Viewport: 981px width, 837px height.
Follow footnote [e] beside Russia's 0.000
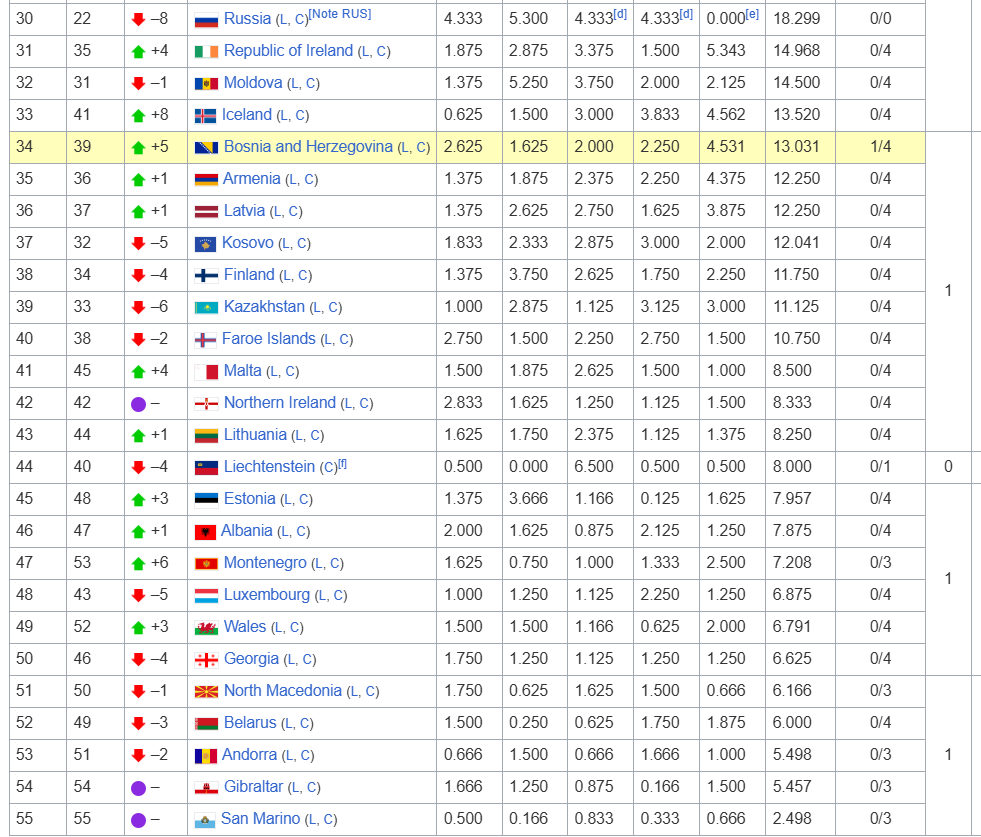tap(752, 14)
